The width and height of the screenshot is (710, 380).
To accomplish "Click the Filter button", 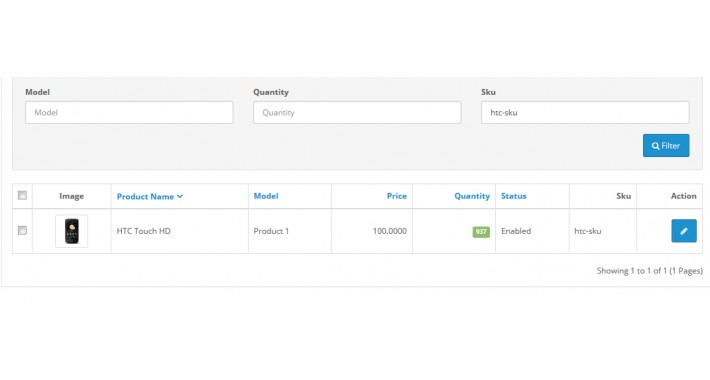I will (666, 145).
